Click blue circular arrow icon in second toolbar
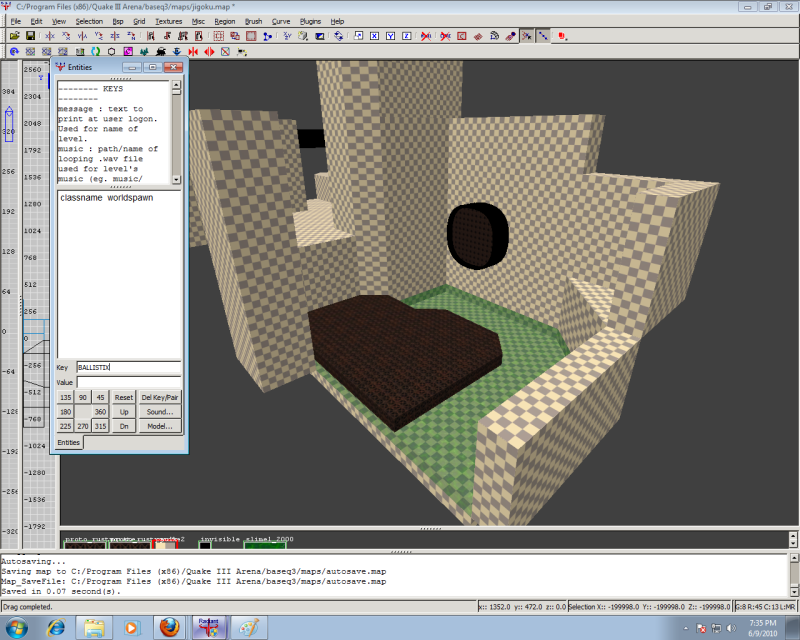Image resolution: width=800 pixels, height=640 pixels. pos(14,52)
